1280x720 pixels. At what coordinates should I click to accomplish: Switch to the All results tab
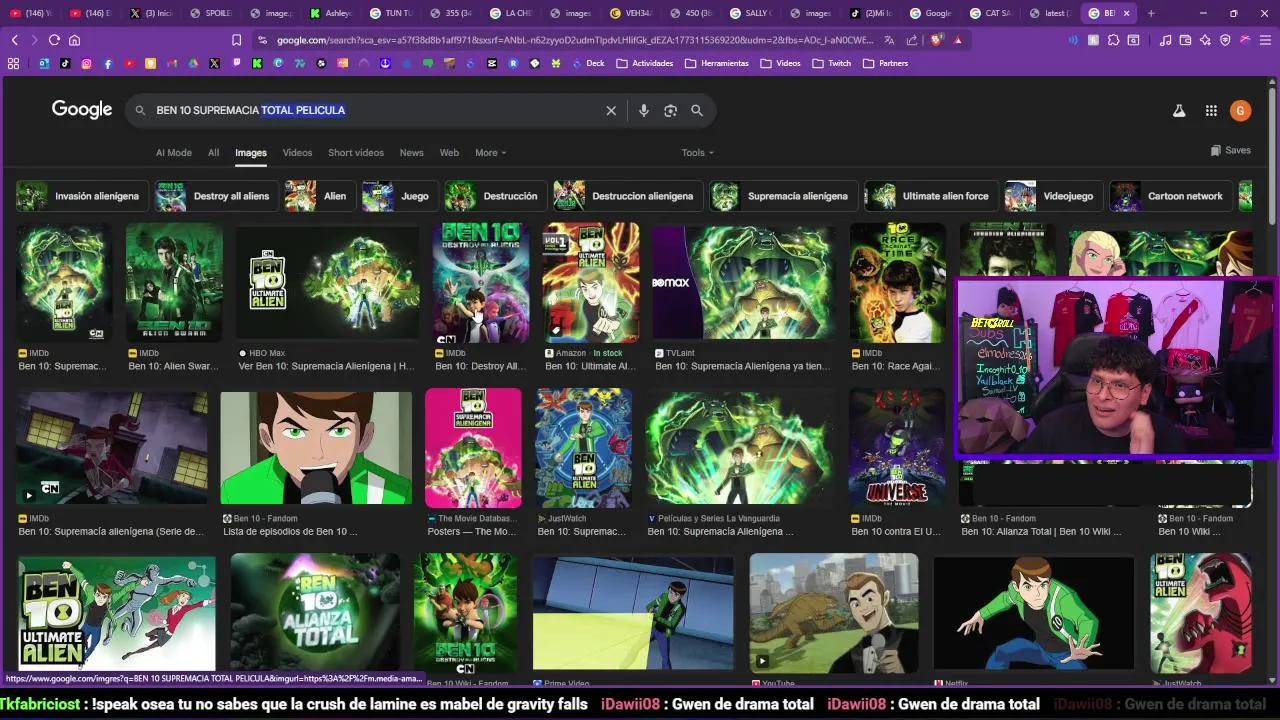[x=213, y=153]
